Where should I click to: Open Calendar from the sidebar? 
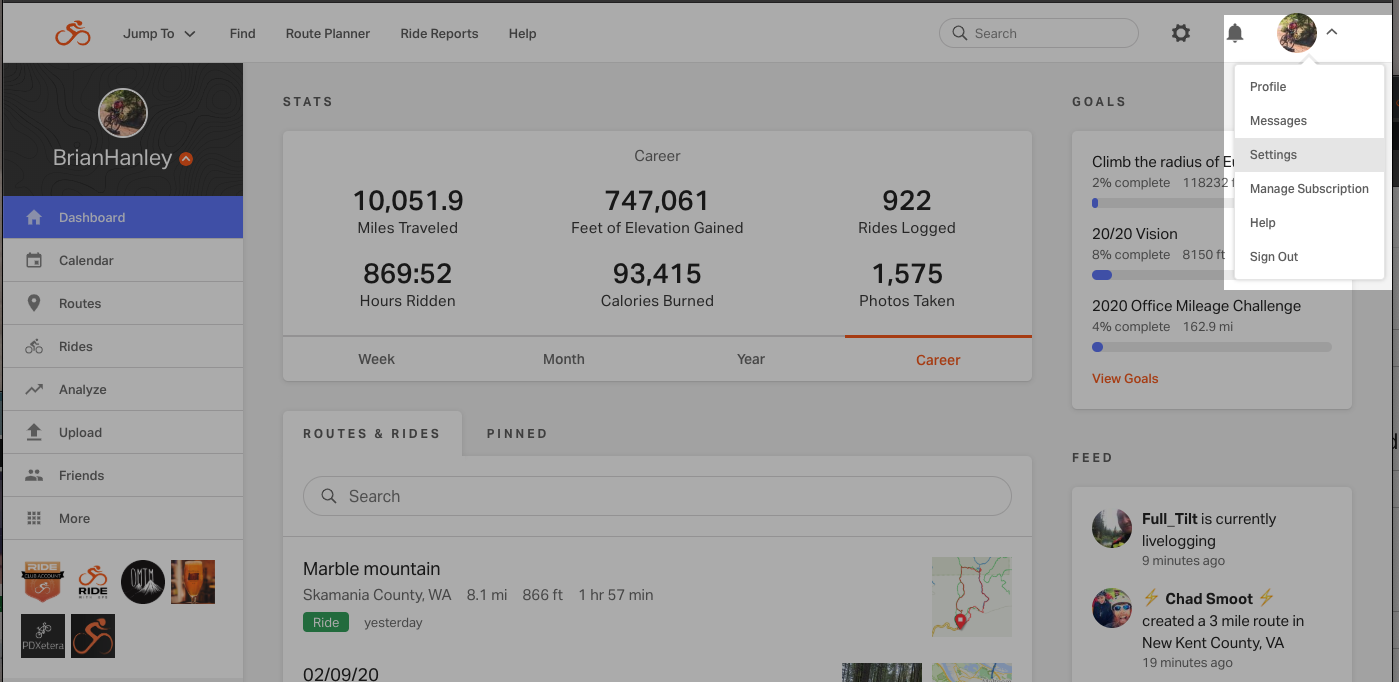[123, 260]
